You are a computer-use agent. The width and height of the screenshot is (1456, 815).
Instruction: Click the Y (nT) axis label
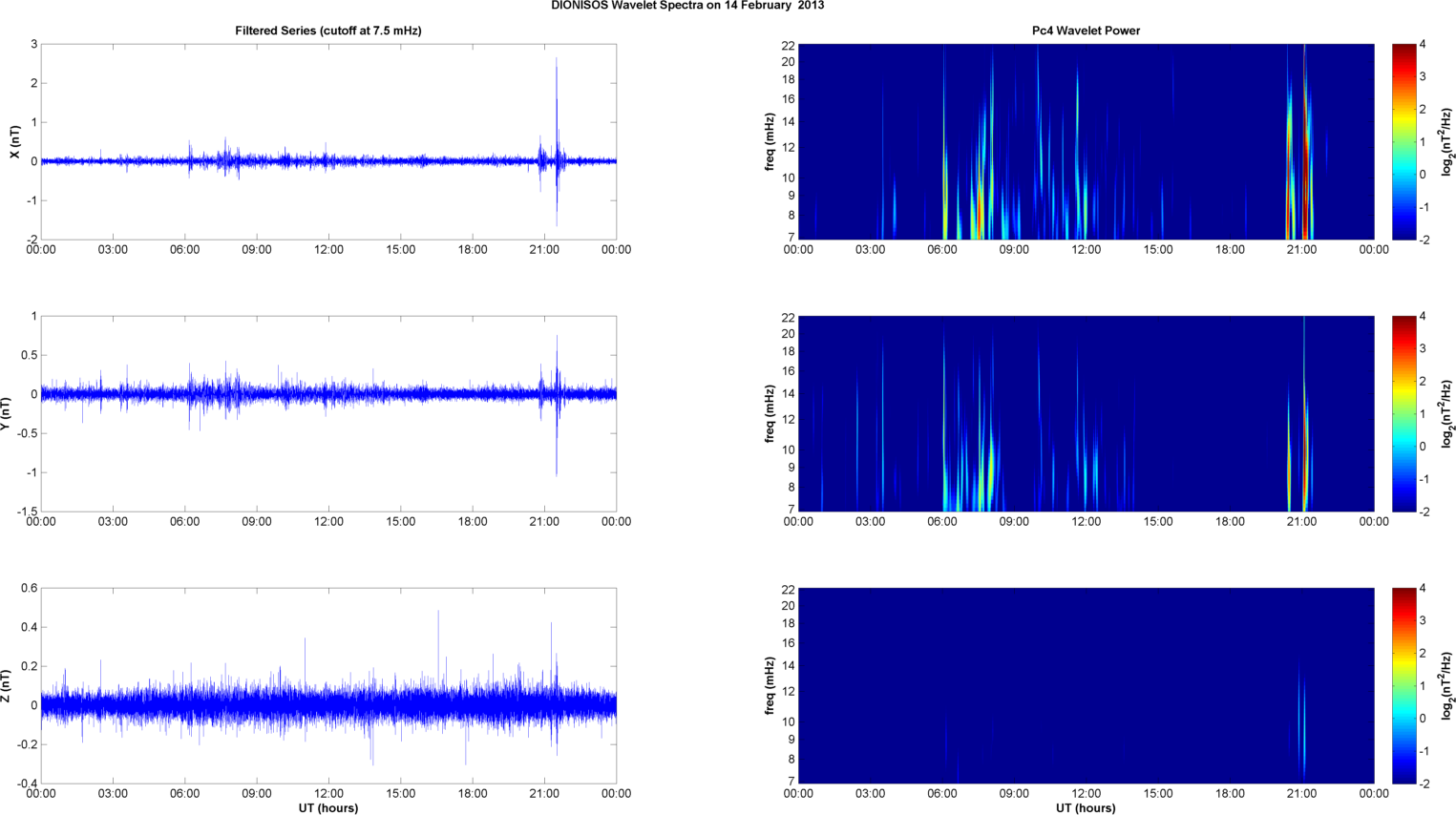click(x=6, y=413)
